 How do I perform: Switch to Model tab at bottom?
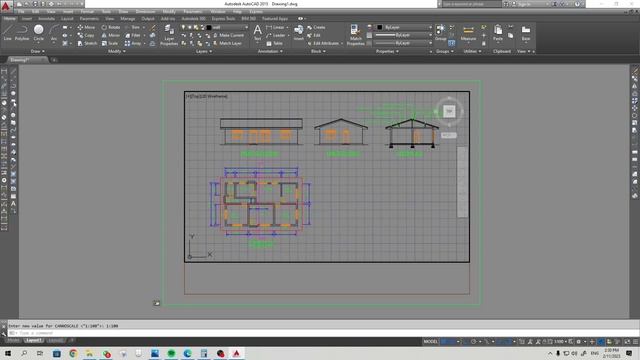pos(13,340)
